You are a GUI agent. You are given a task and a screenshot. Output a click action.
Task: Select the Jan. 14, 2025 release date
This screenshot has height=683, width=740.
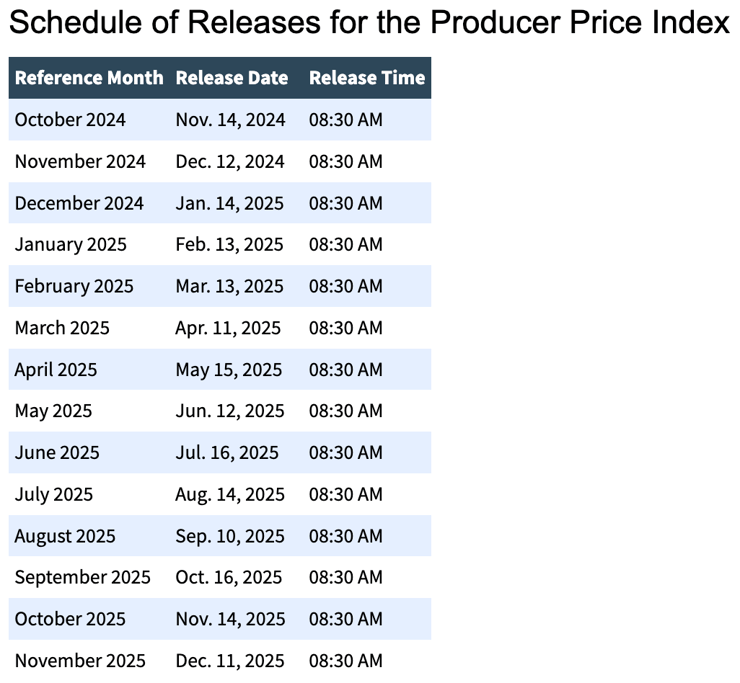coord(229,203)
